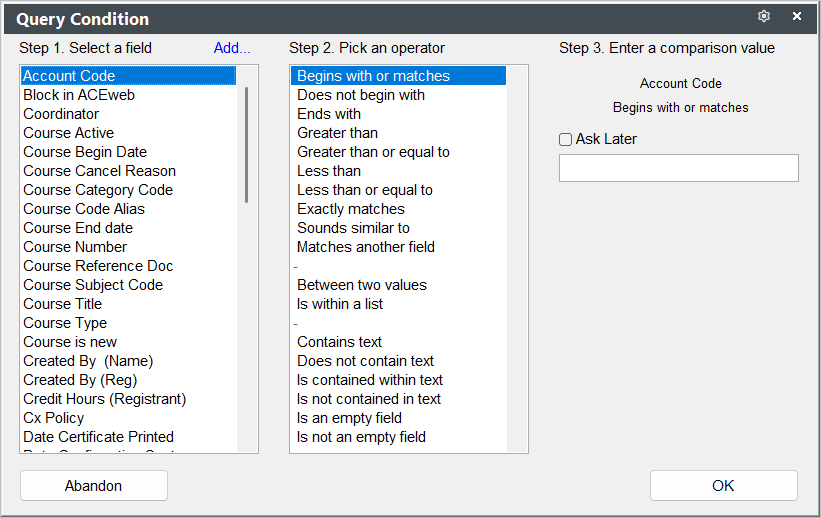This screenshot has height=518, width=821.
Task: Close the Query Condition dialog
Action: 797,16
